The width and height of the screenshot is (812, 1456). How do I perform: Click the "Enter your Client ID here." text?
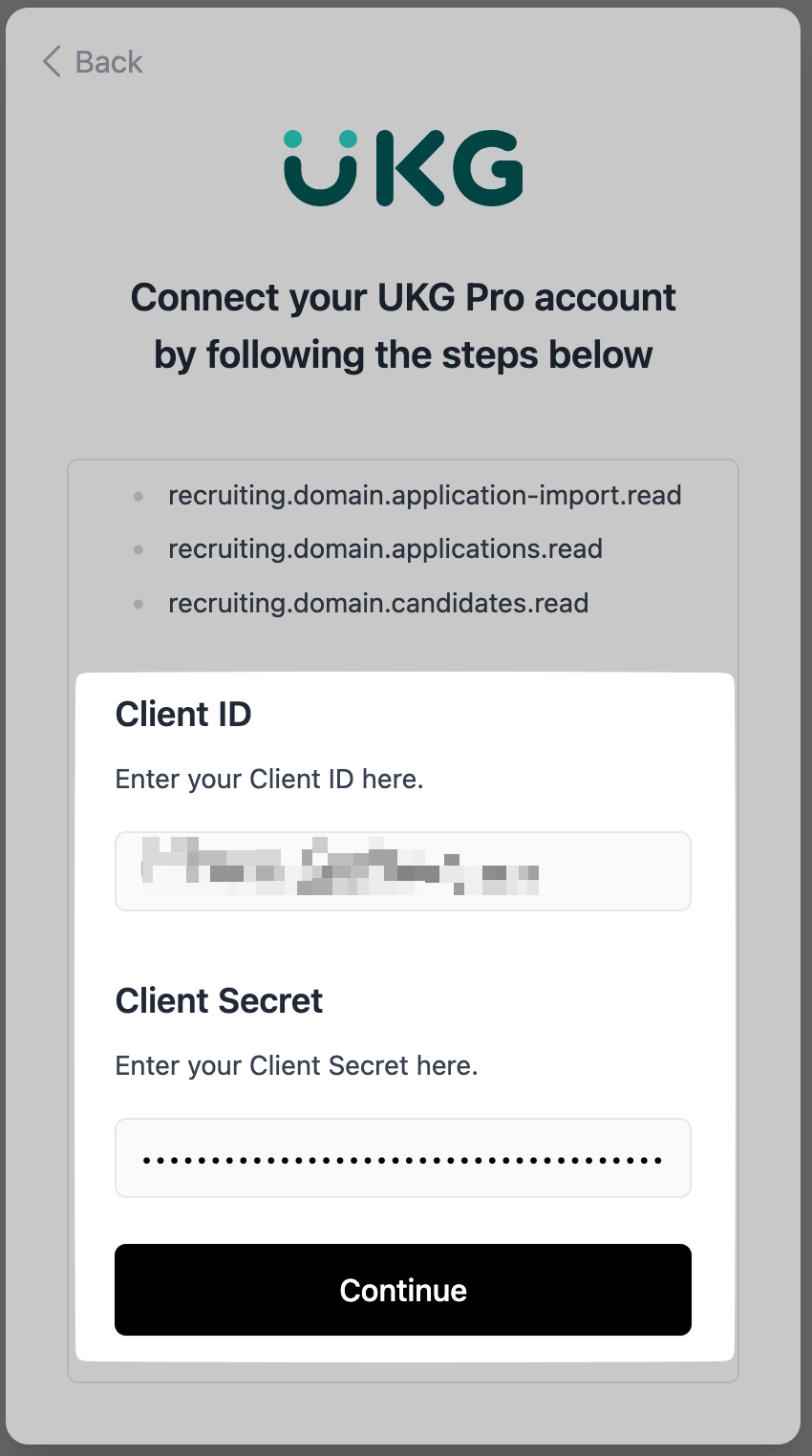coord(269,779)
